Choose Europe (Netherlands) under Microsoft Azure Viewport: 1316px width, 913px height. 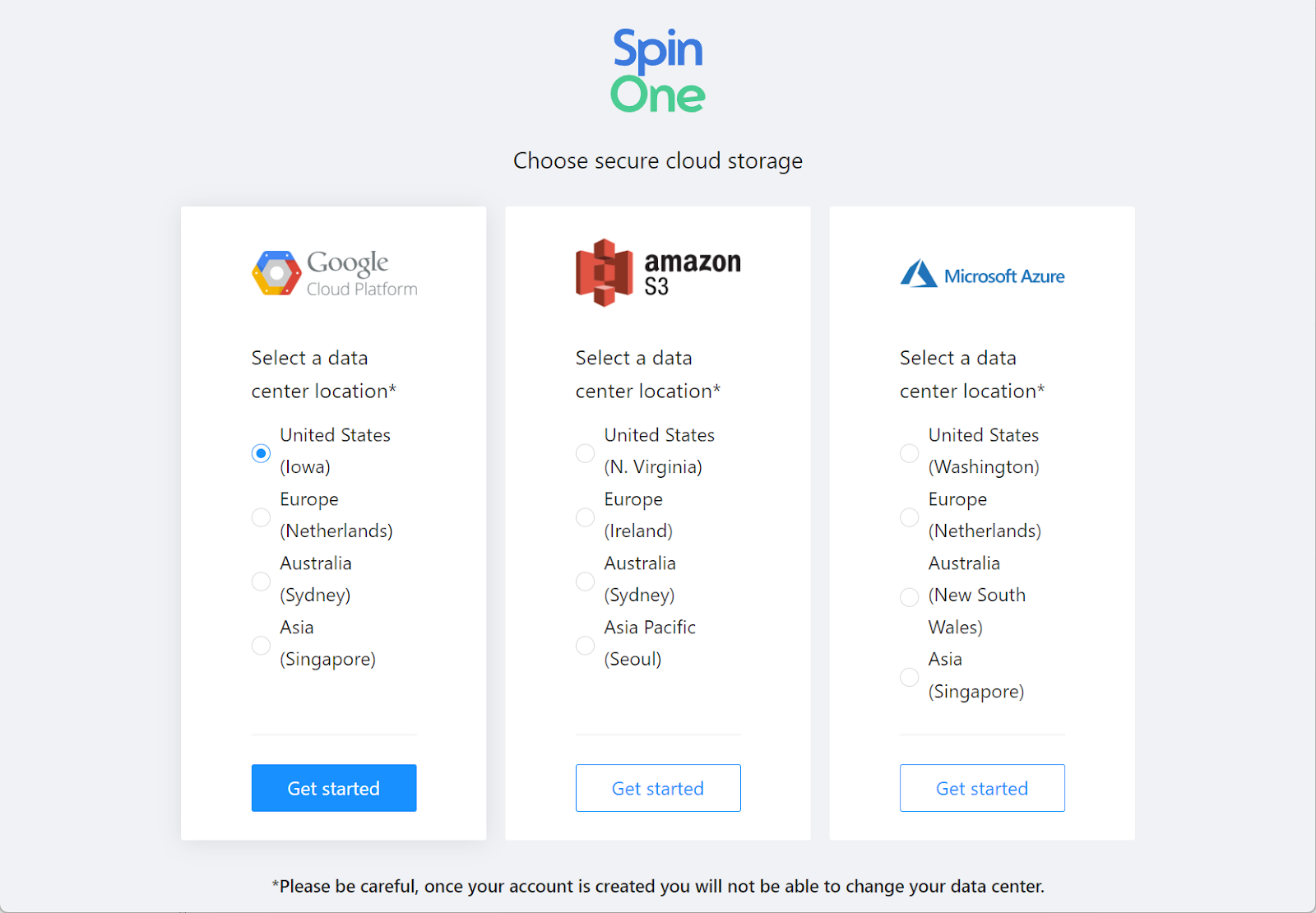909,517
